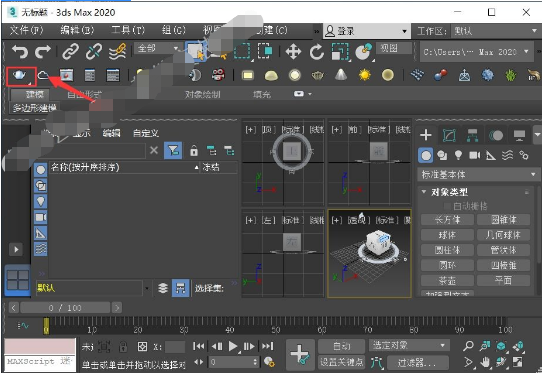Toggle cameras display in Scene Explorer sidebar
This screenshot has height=375, width=545.
41,218
